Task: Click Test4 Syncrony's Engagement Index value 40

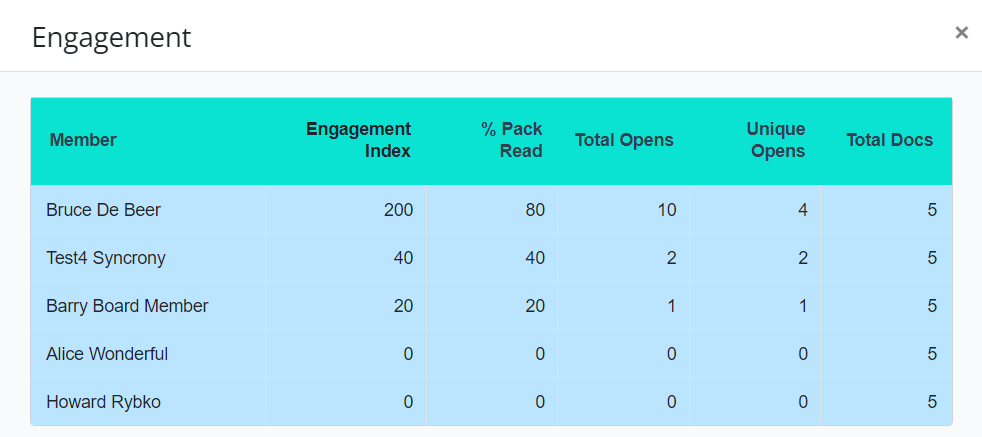Action: (403, 258)
